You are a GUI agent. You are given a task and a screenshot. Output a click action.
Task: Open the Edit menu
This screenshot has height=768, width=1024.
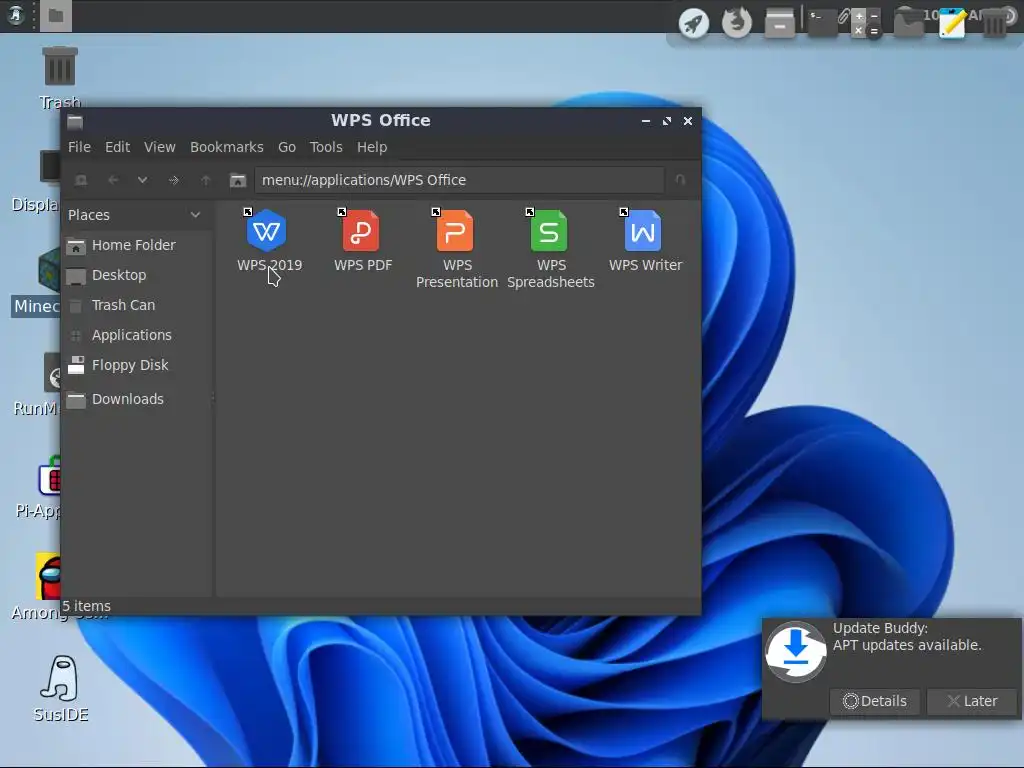click(118, 147)
